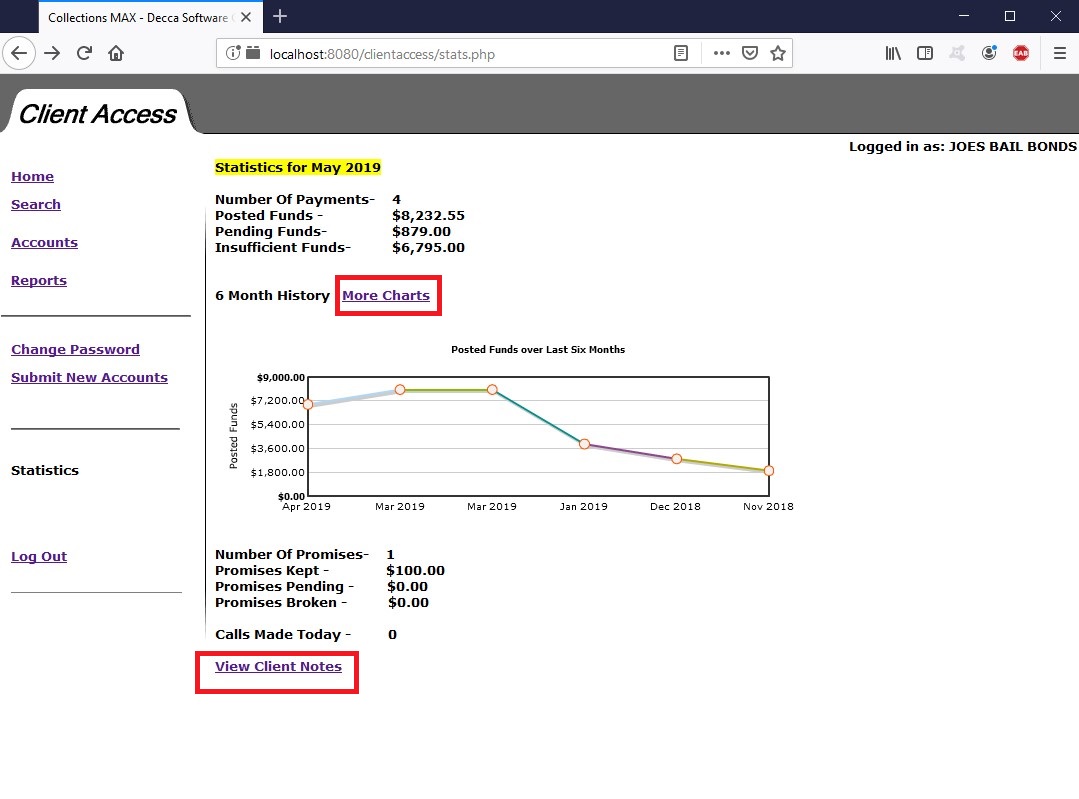1079x799 pixels.
Task: Show site information icon in address bar
Action: [x=233, y=53]
